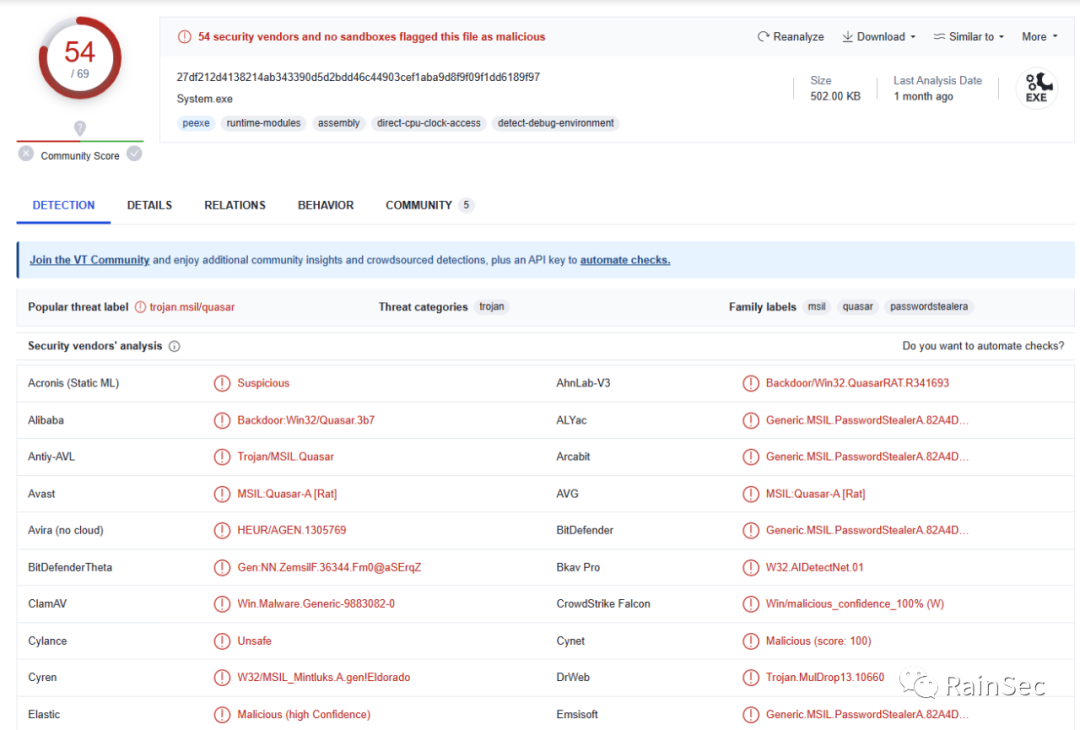Click the Win.Malware.Generic-9883082-0 detection

pos(315,604)
